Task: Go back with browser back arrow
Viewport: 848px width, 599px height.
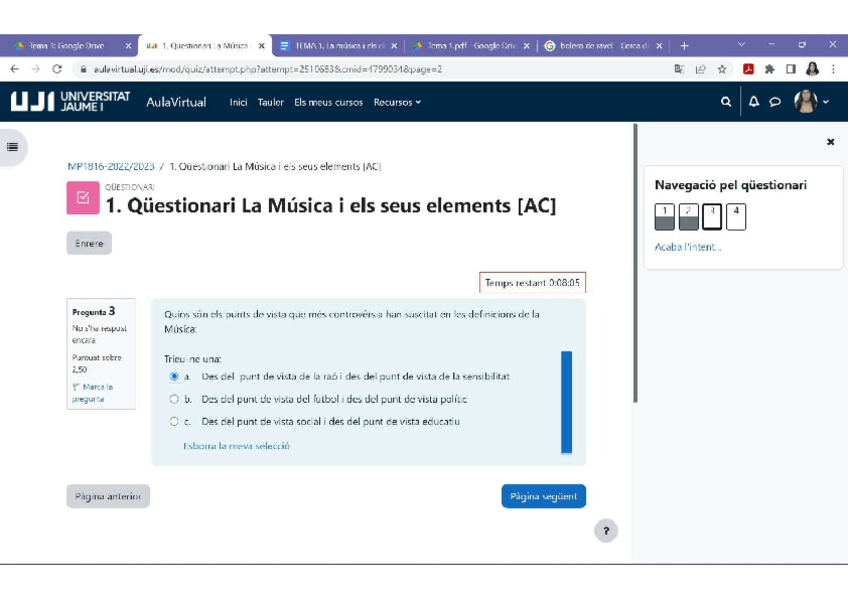Action: (15, 69)
